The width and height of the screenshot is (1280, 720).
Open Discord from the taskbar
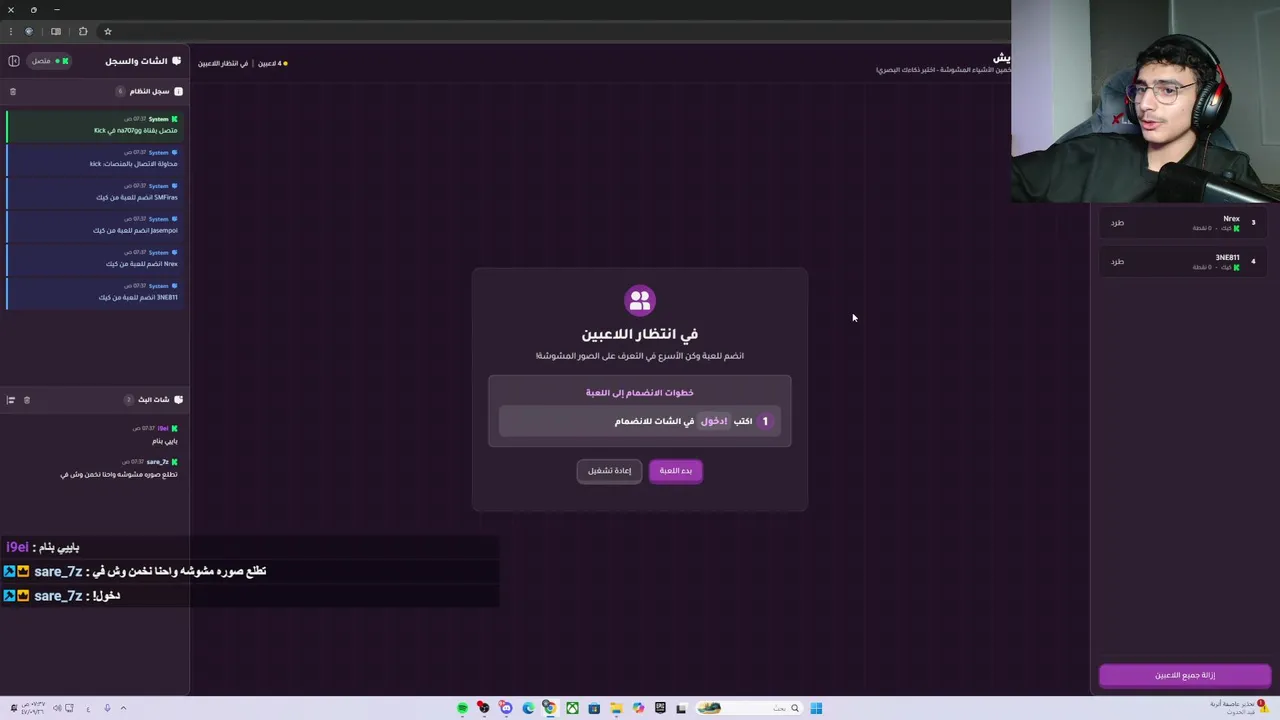(x=506, y=708)
